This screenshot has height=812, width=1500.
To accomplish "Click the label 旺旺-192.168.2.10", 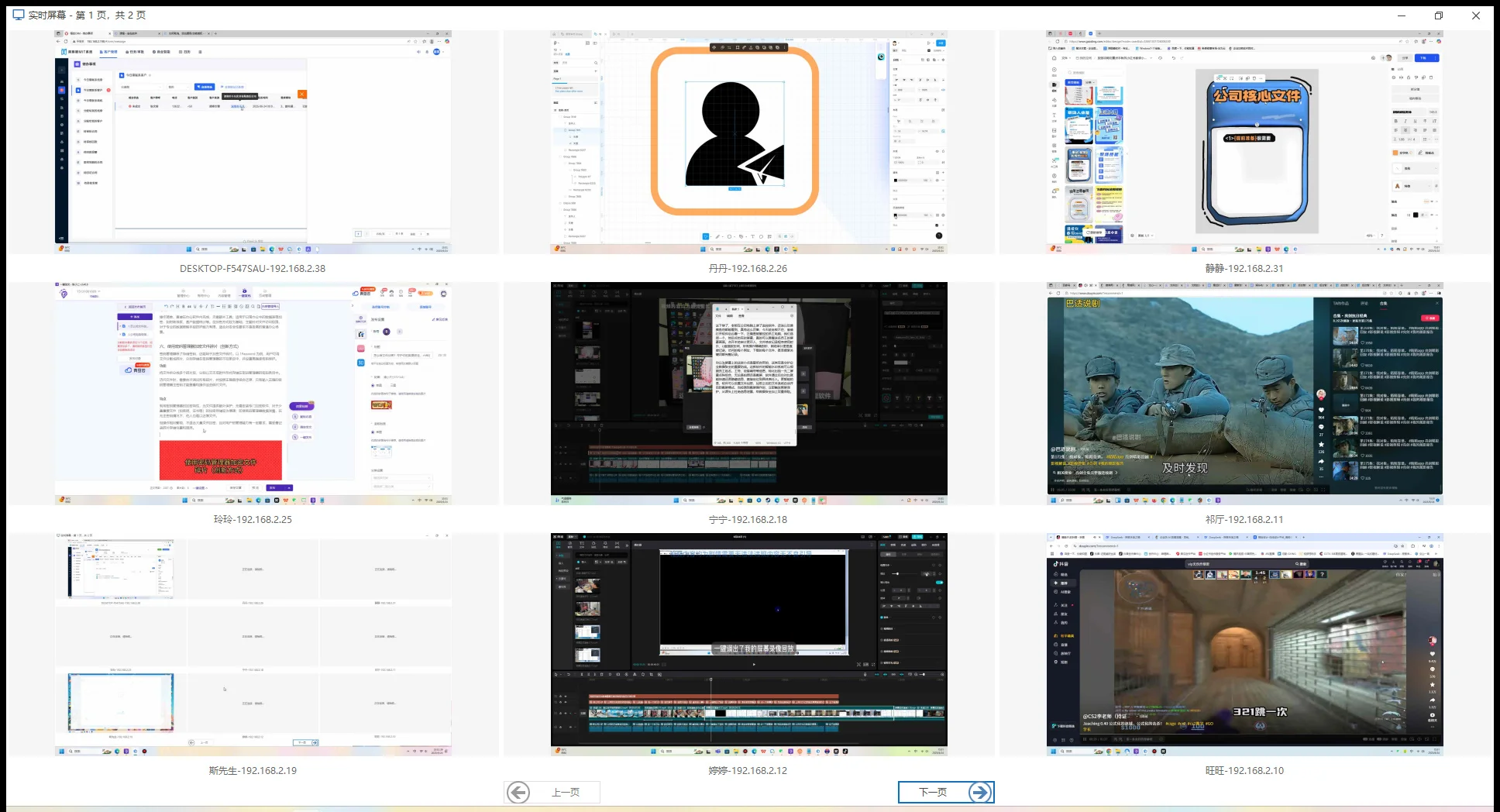I will [x=1244, y=771].
